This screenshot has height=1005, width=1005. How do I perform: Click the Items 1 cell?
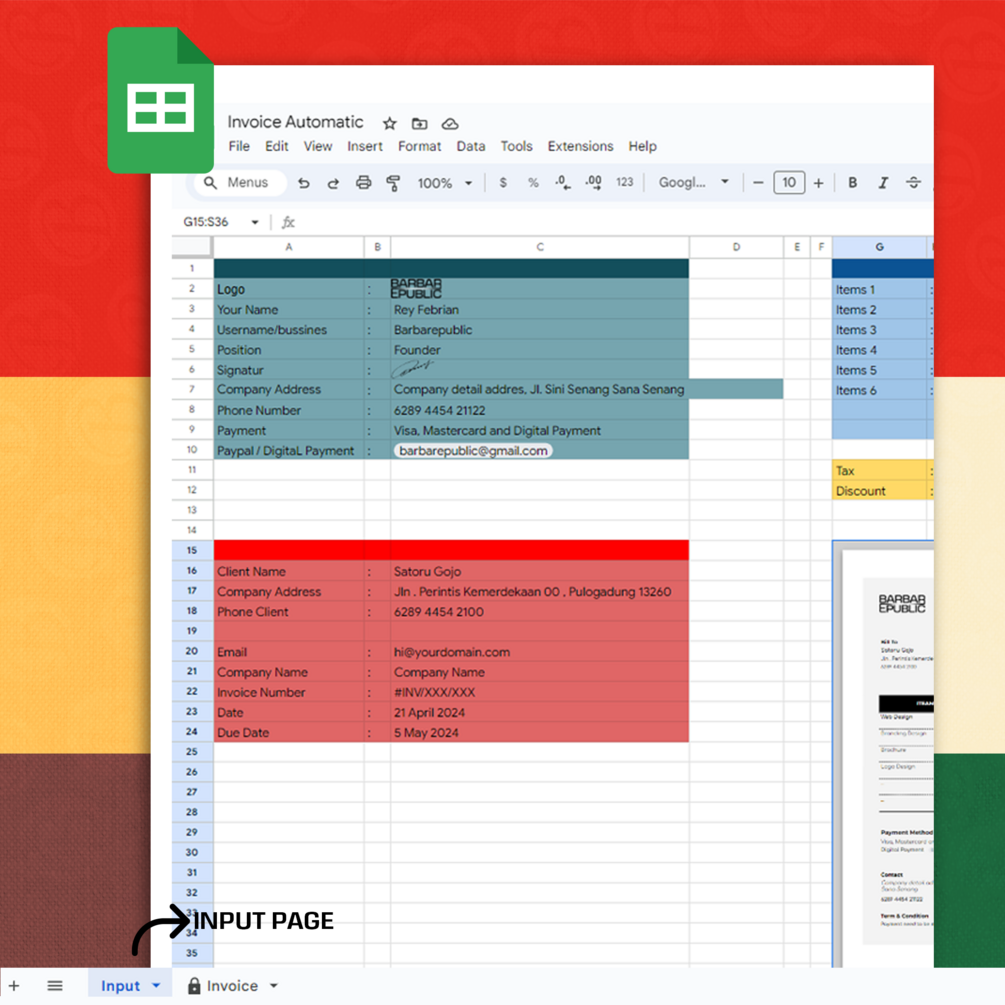click(879, 290)
